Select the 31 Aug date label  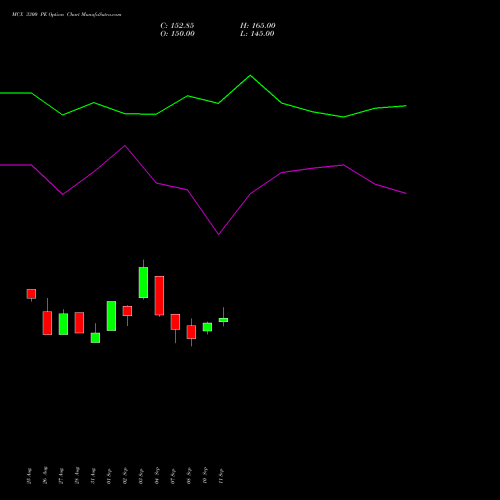(x=93, y=476)
